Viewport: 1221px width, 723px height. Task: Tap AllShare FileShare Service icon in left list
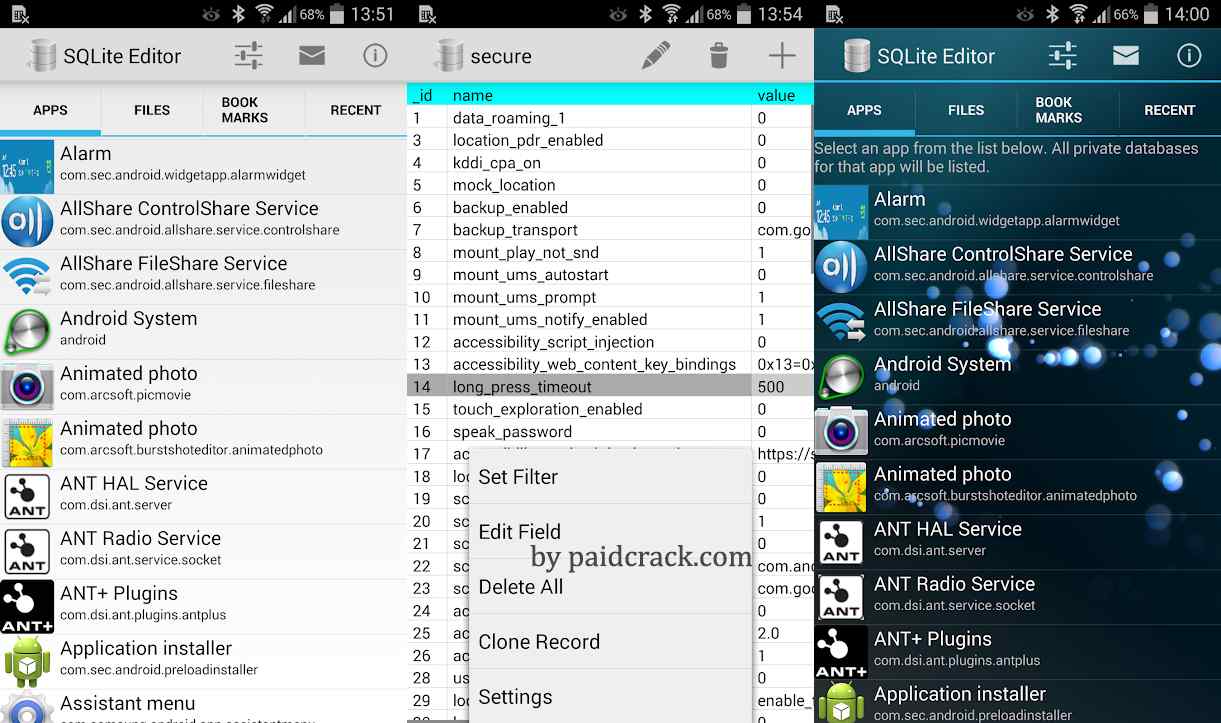27,276
